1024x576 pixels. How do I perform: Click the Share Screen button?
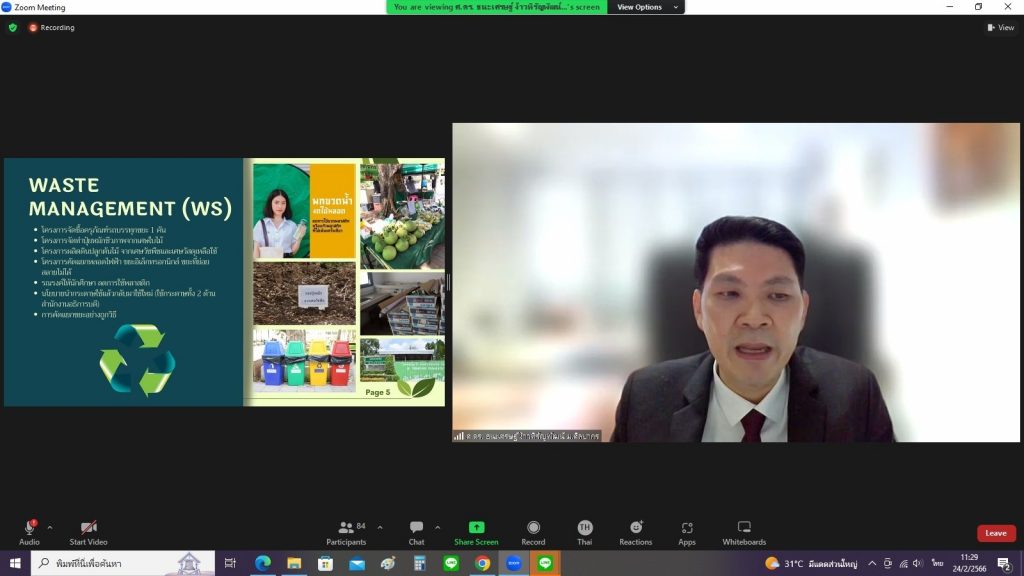(x=476, y=533)
